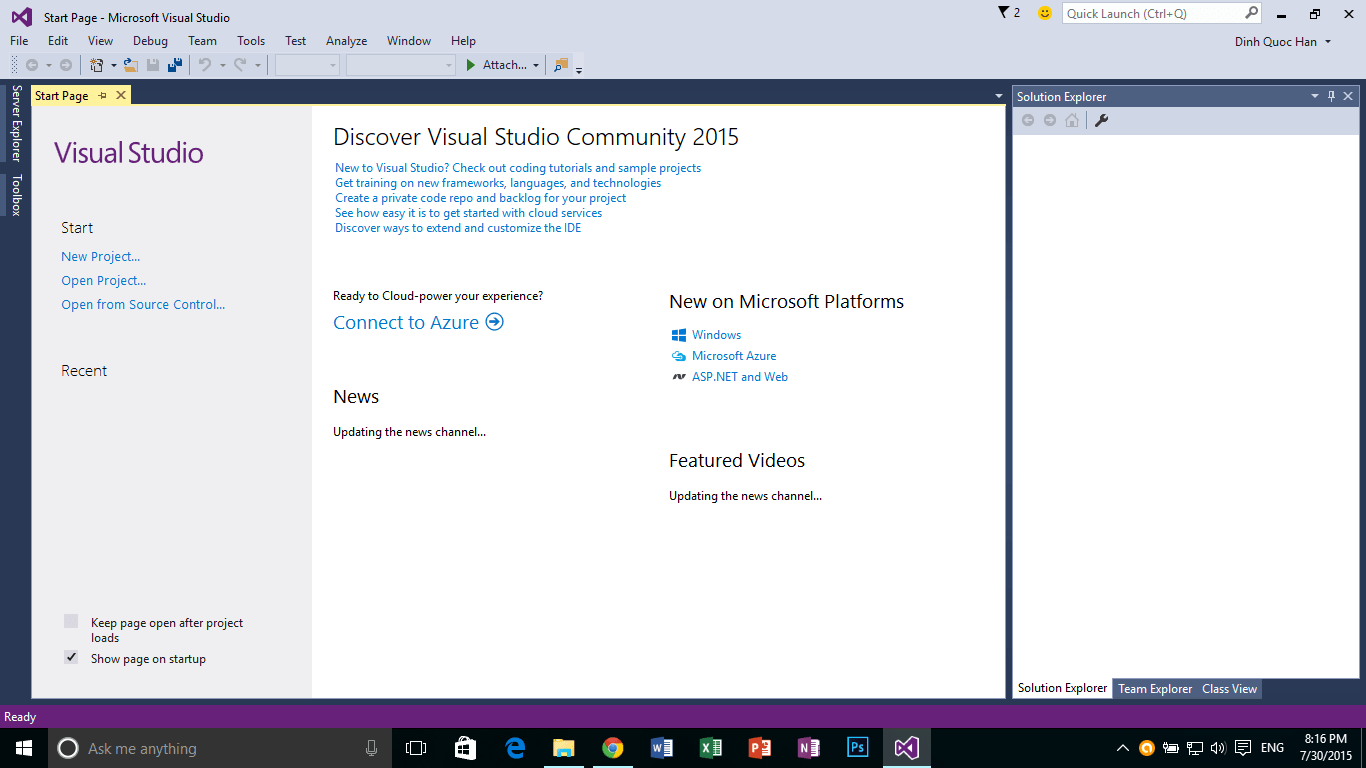Click Open from Source Control... link

point(143,305)
